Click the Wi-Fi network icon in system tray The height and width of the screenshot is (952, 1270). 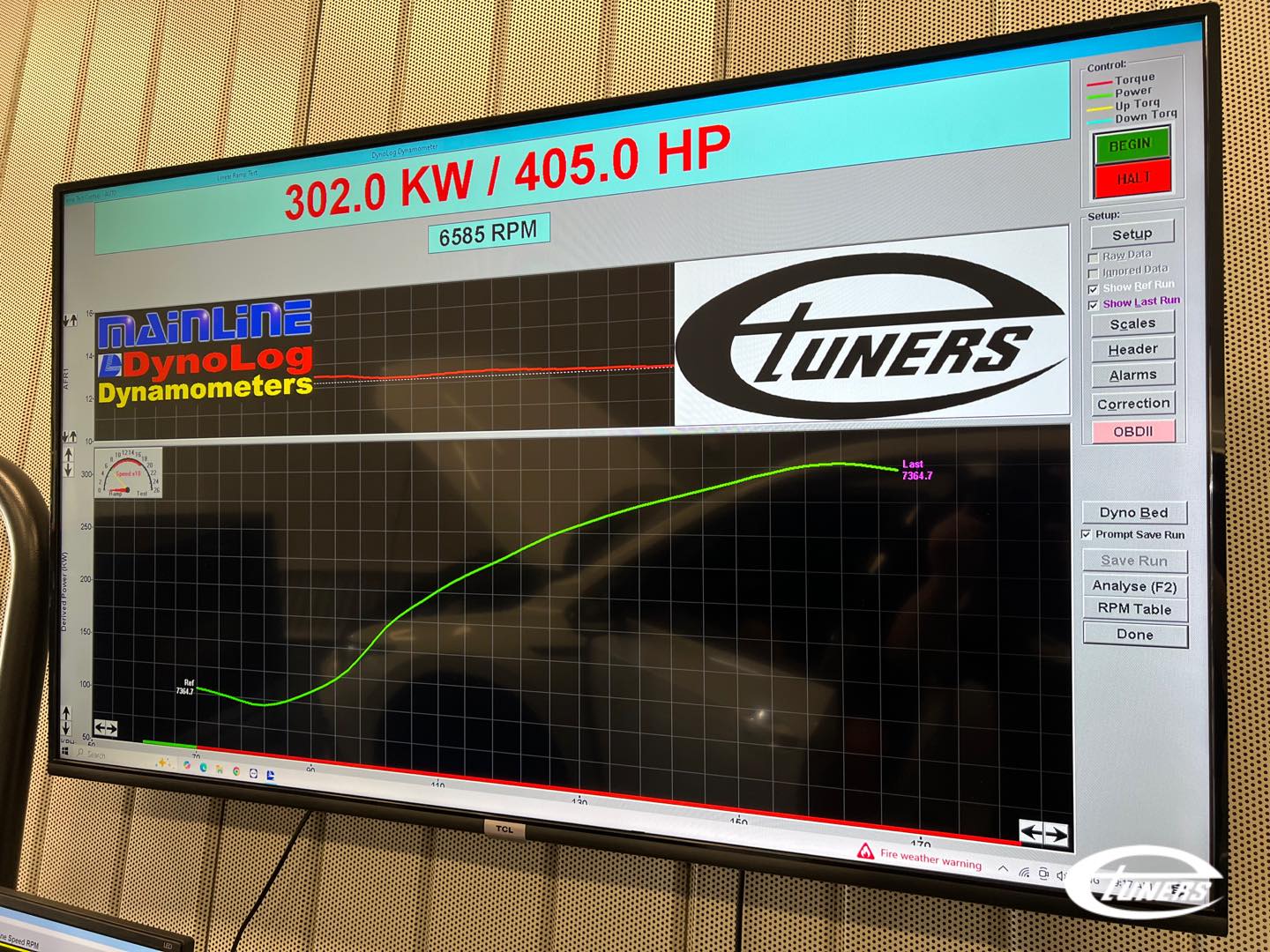1023,873
